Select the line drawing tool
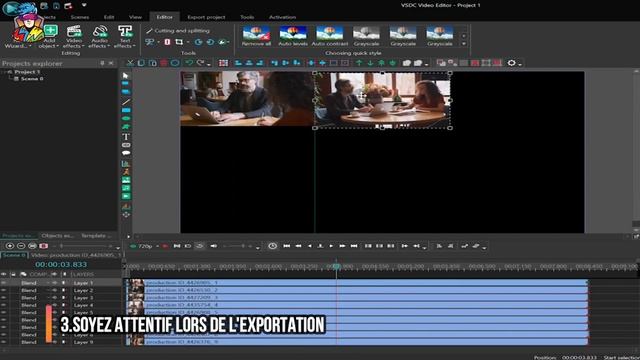Image resolution: width=640 pixels, height=360 pixels. (x=126, y=102)
